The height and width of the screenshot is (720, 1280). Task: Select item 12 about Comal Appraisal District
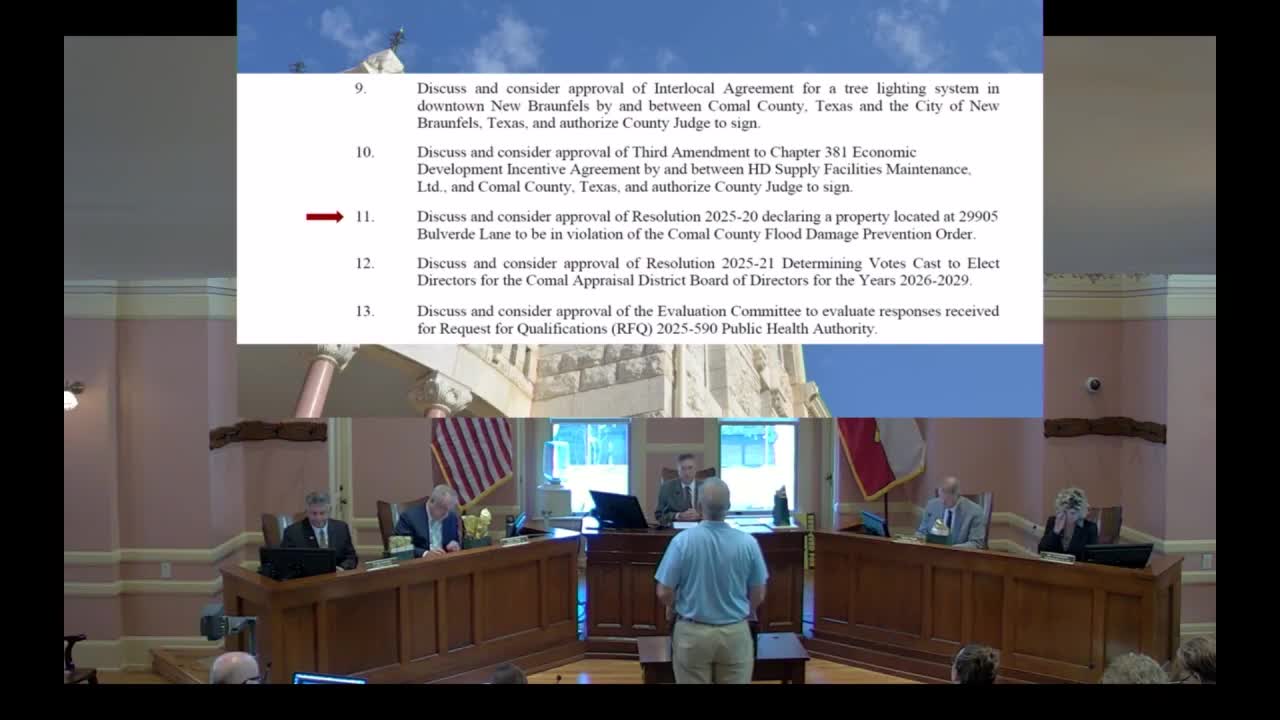(x=700, y=272)
